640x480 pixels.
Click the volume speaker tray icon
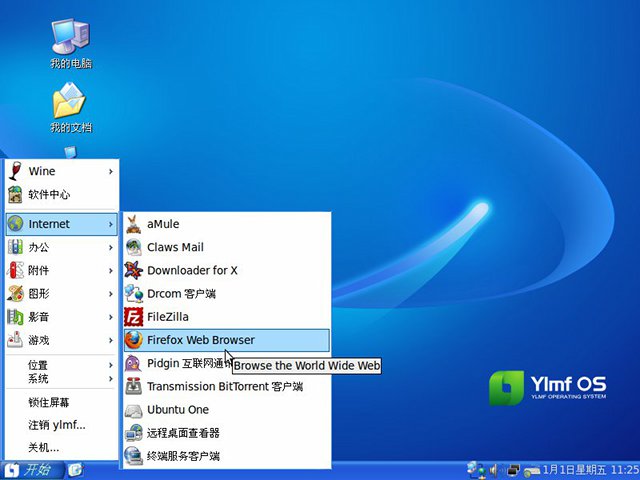pos(494,471)
